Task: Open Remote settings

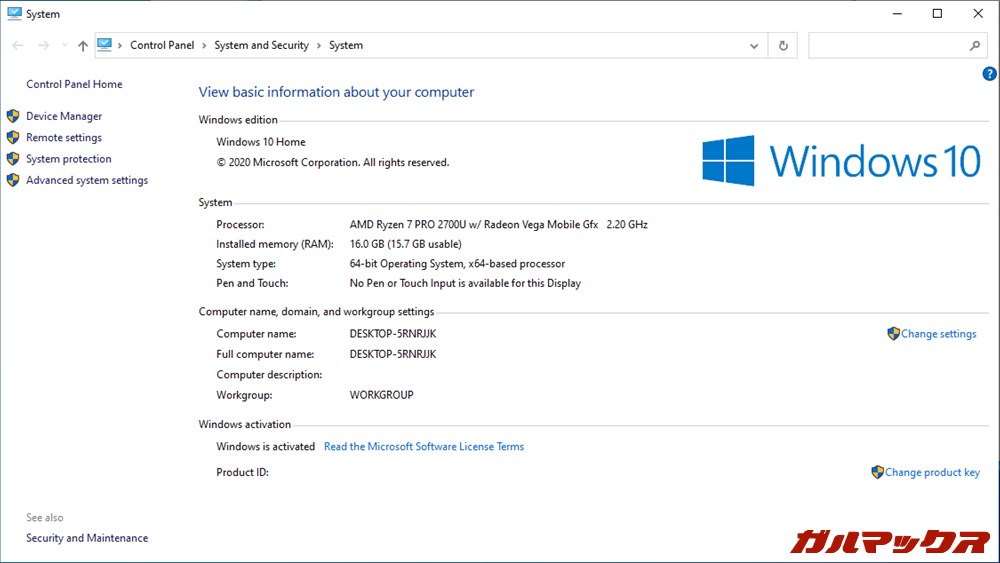Action: tap(64, 138)
